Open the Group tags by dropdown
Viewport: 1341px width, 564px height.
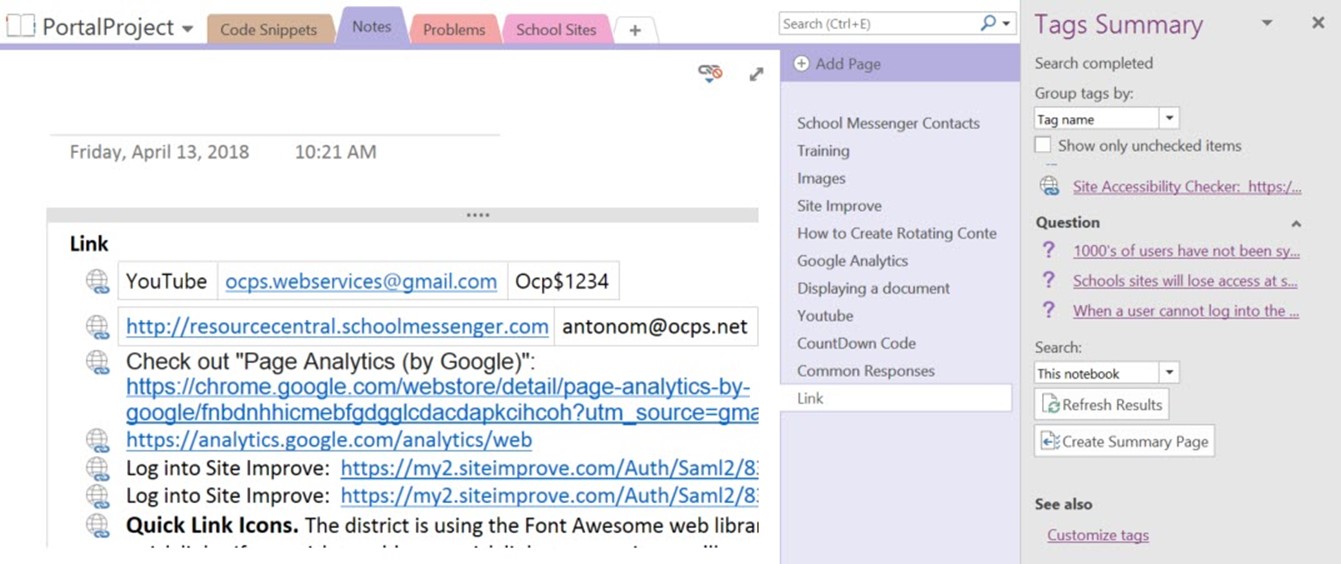tap(1169, 119)
